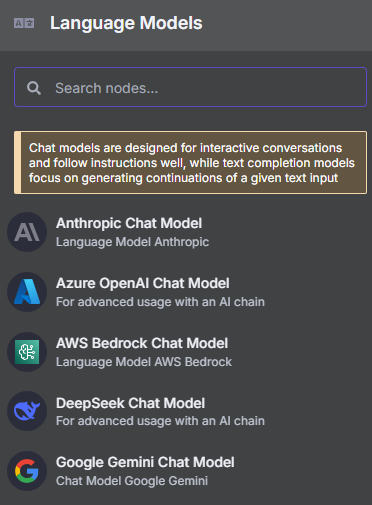Screen dimensions: 372x505
Task: Select Google Gemini Chat Model node
Action: click(x=186, y=471)
